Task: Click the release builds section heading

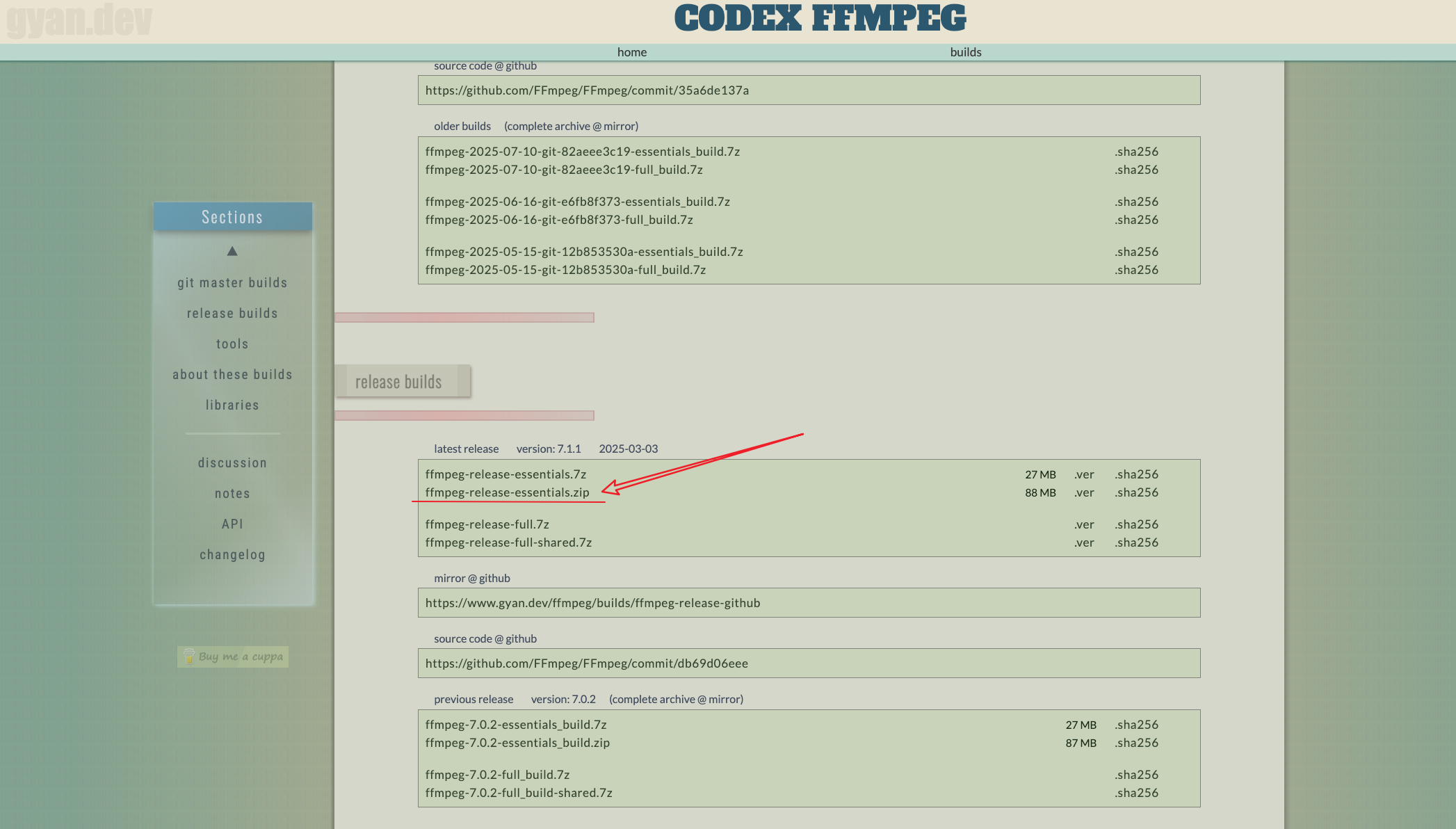Action: tap(403, 381)
